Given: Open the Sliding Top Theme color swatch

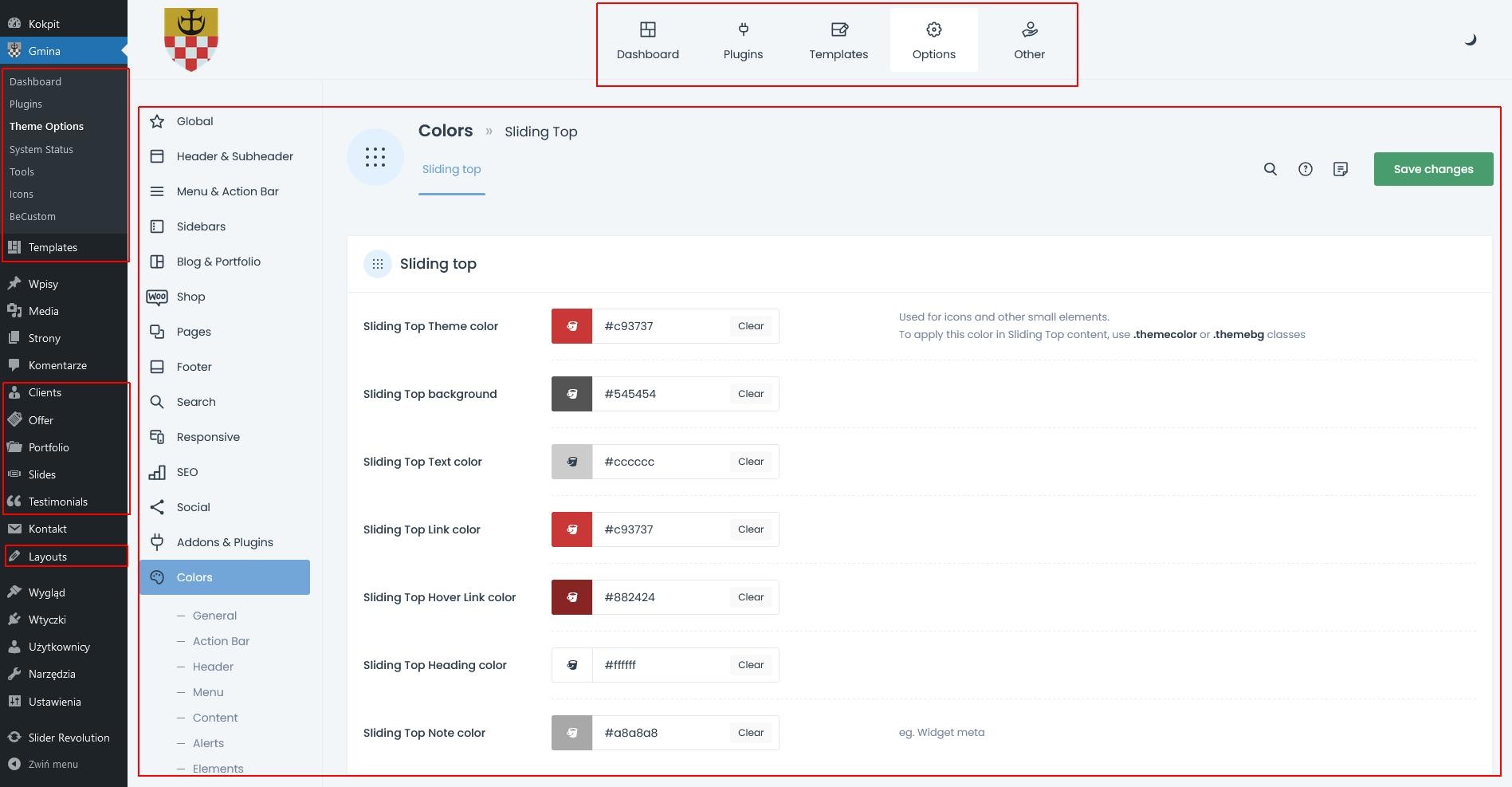Looking at the screenshot, I should (x=571, y=326).
